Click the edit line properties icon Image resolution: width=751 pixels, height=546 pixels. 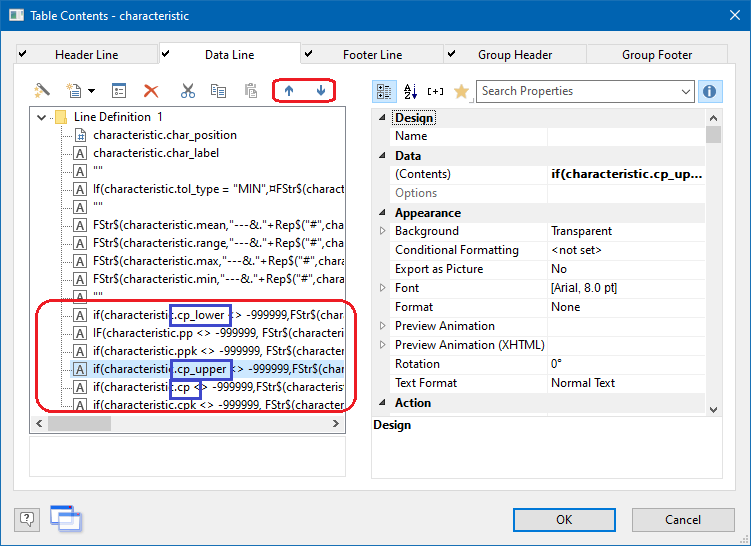point(119,91)
